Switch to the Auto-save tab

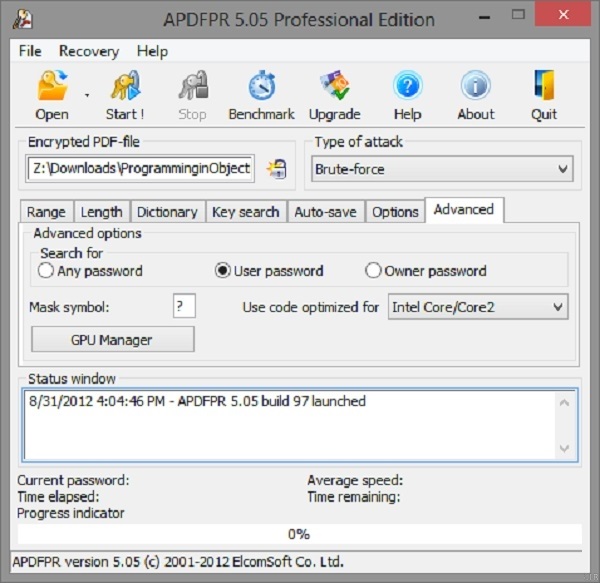coord(325,212)
